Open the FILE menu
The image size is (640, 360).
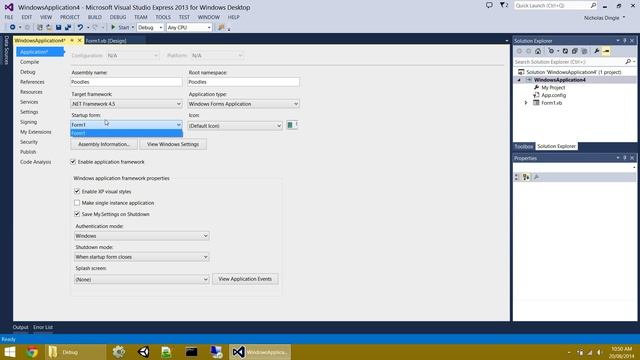(9, 17)
